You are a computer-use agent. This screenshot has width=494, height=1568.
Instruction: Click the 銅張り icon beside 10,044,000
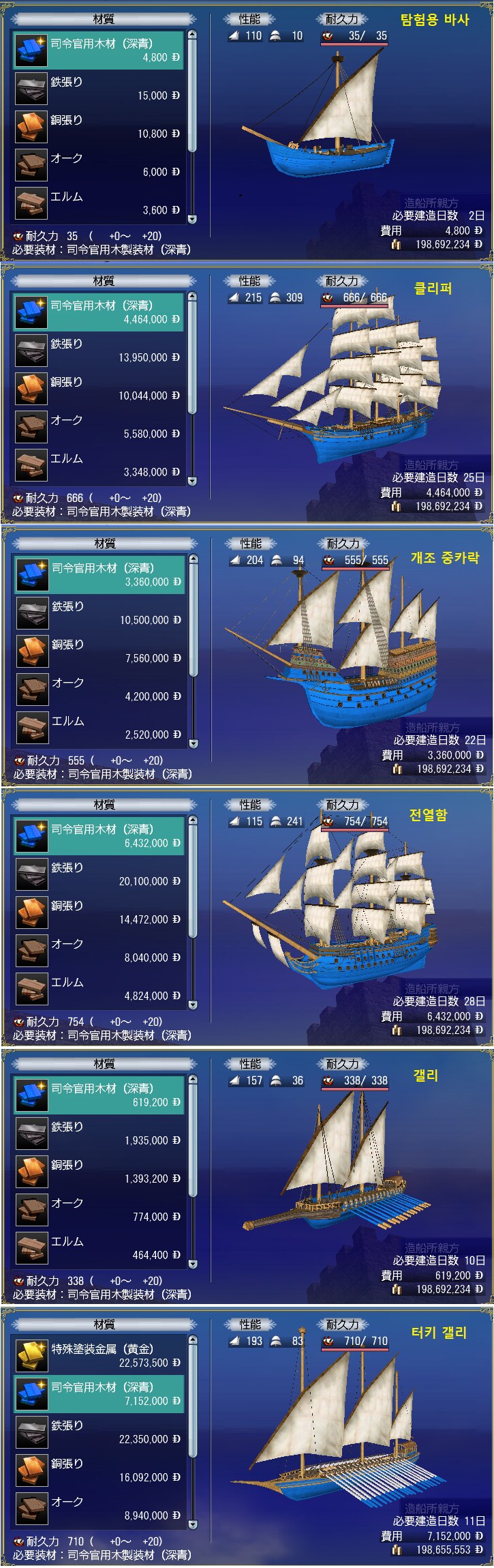[x=31, y=389]
